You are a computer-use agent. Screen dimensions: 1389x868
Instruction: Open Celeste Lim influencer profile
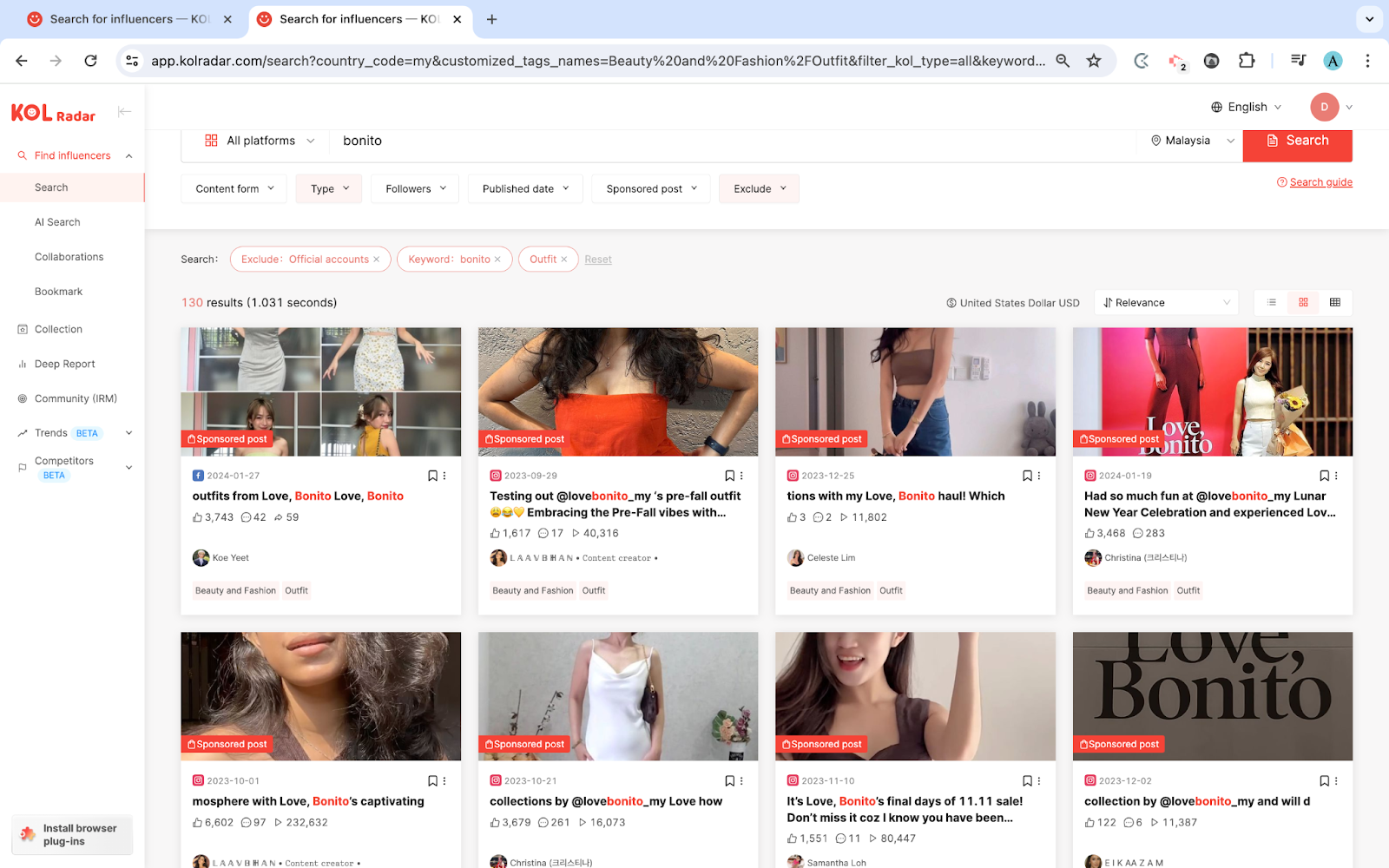point(831,558)
